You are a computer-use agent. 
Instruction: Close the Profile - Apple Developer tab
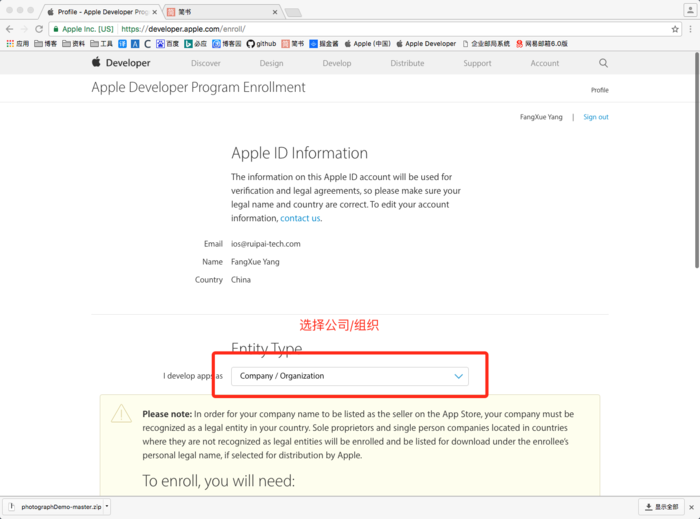click(x=154, y=12)
